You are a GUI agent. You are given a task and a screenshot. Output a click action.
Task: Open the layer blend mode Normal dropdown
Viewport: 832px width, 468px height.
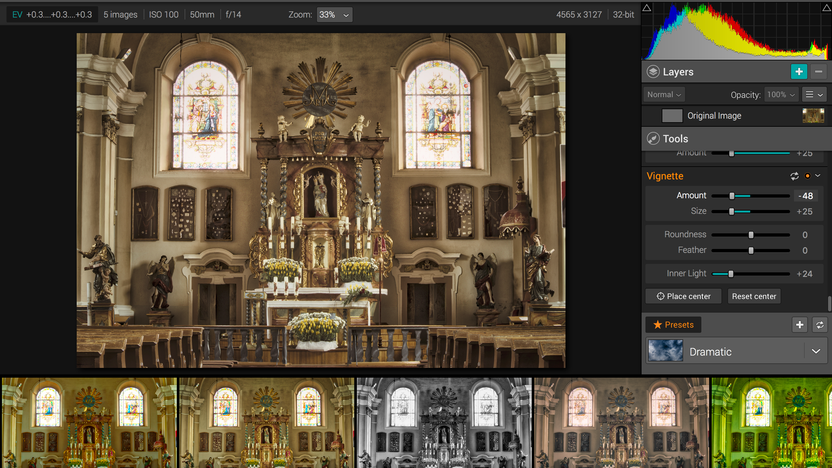pos(664,94)
